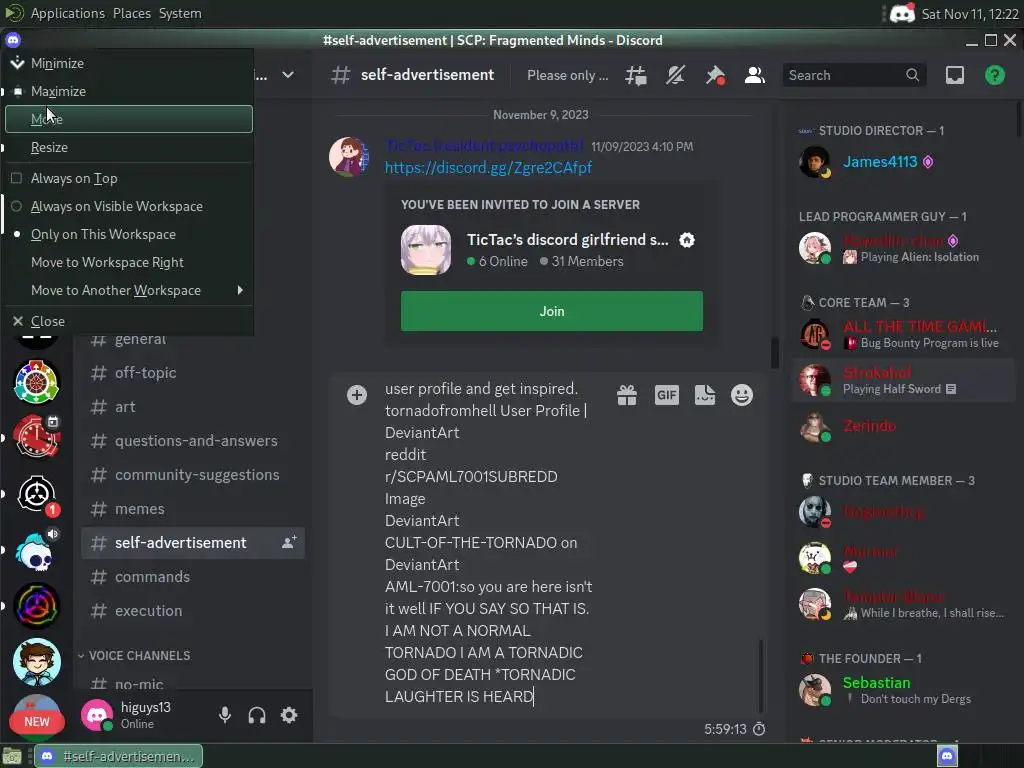The image size is (1024, 768).
Task: Open the GIF picker
Action: point(666,395)
